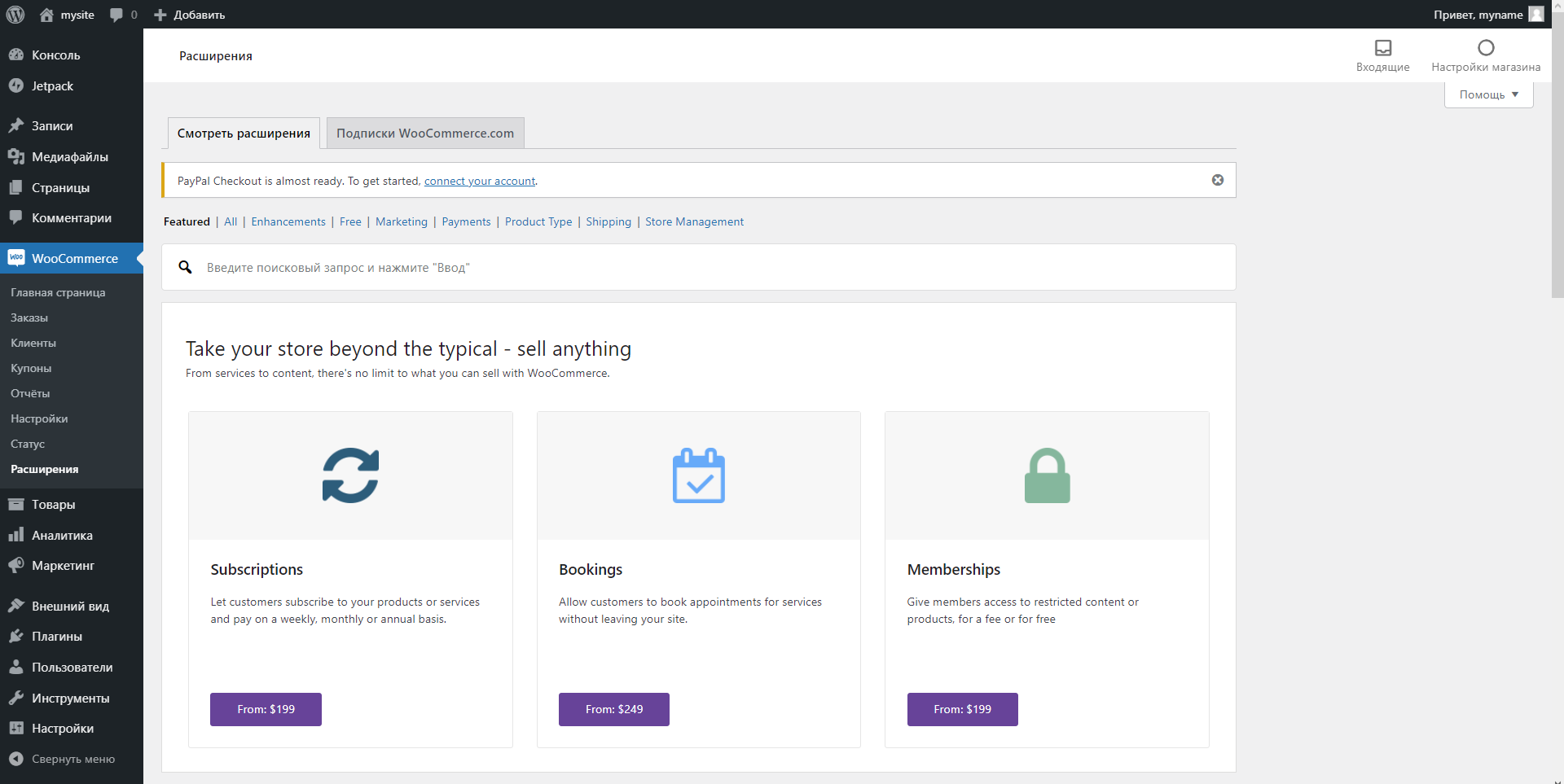Viewport: 1564px width, 784px height.
Task: Click the Subscriptions card title
Action: coord(257,569)
